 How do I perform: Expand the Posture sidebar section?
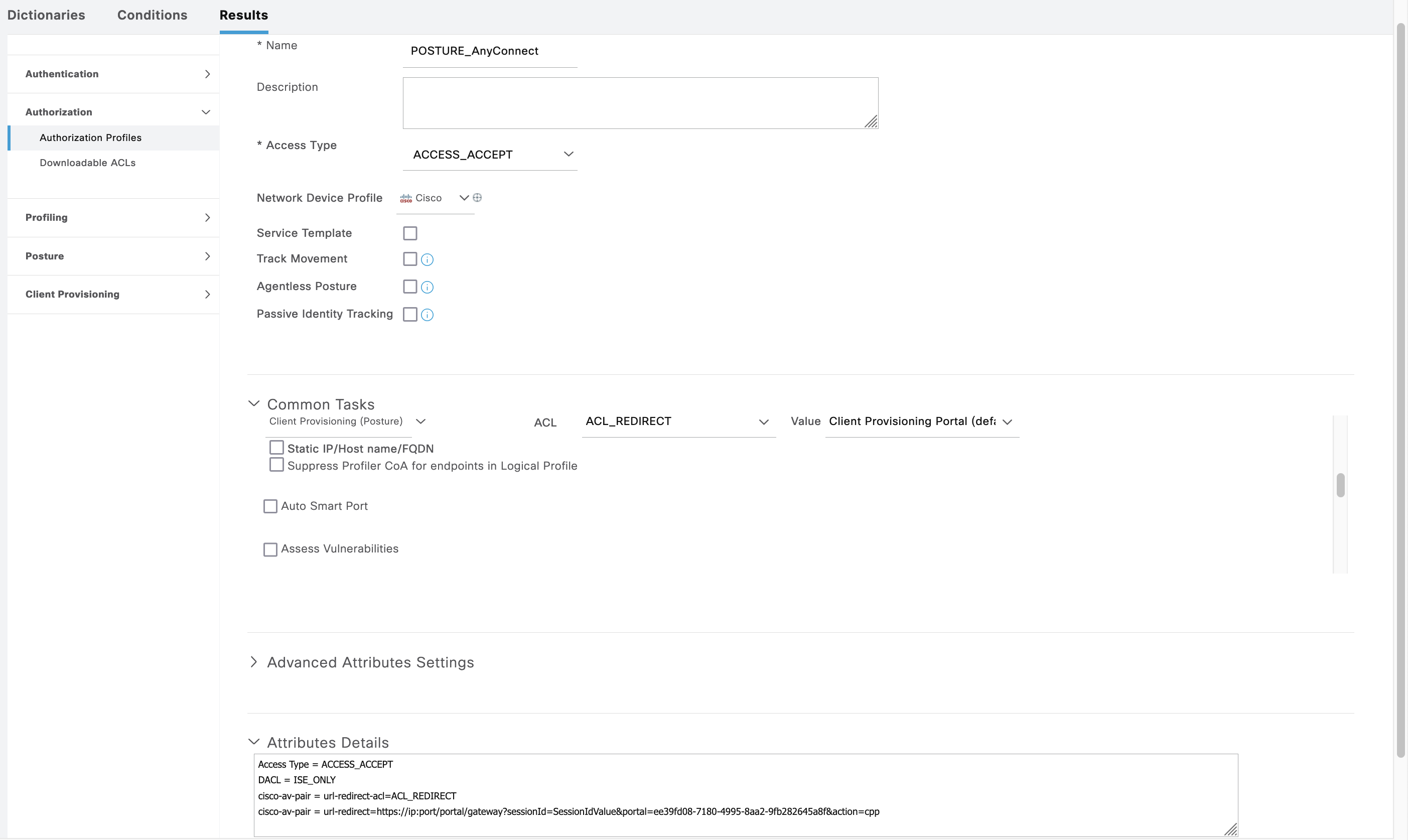(x=113, y=256)
